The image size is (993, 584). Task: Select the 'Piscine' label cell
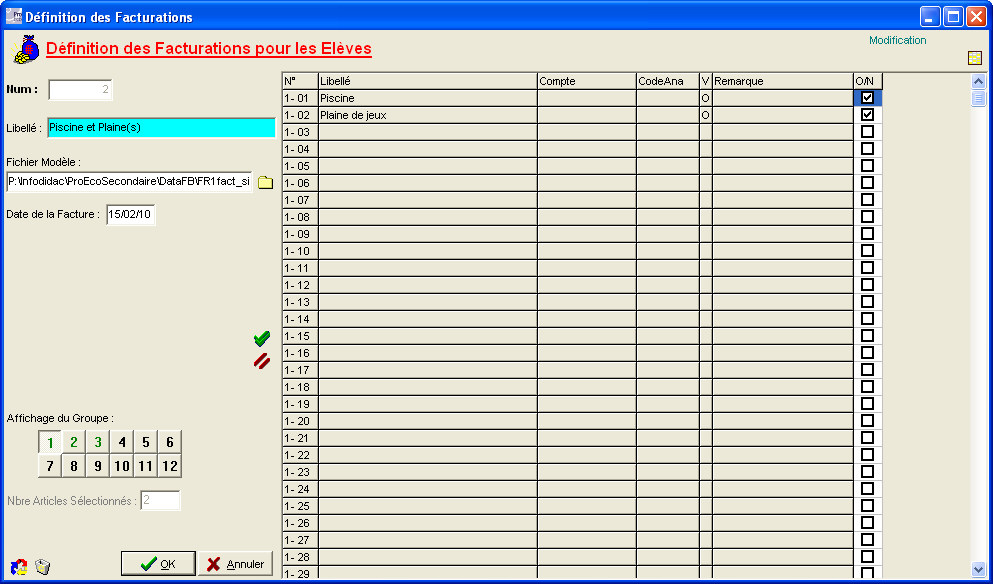click(x=427, y=98)
